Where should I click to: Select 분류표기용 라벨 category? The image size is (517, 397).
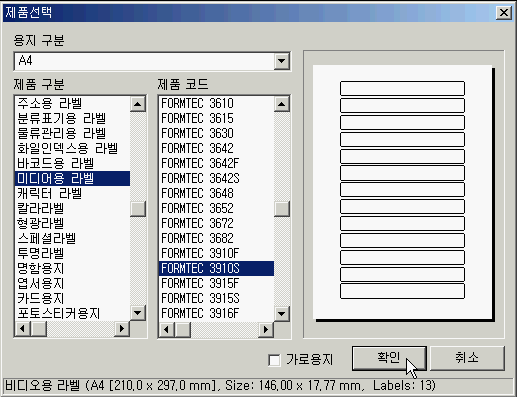(x=72, y=118)
